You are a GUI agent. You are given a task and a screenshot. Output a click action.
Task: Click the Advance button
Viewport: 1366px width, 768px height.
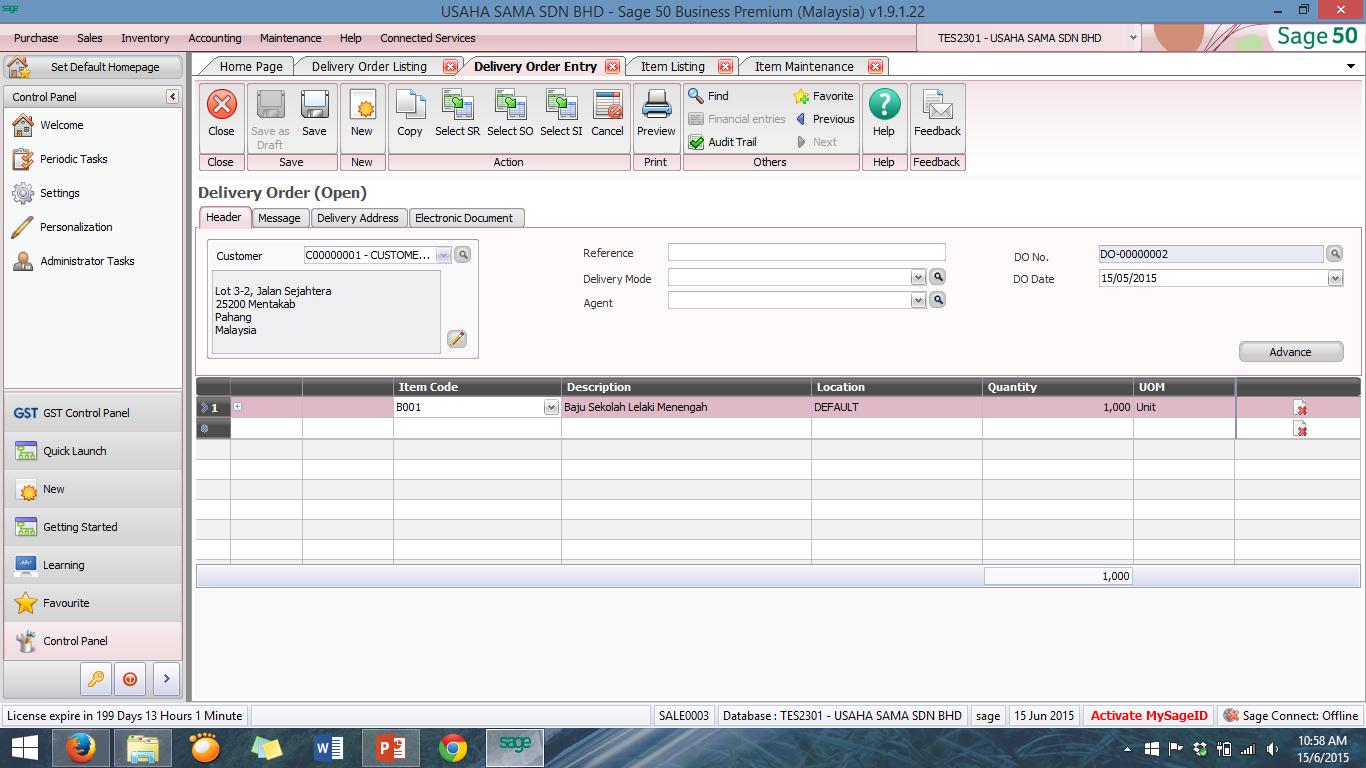point(1291,352)
